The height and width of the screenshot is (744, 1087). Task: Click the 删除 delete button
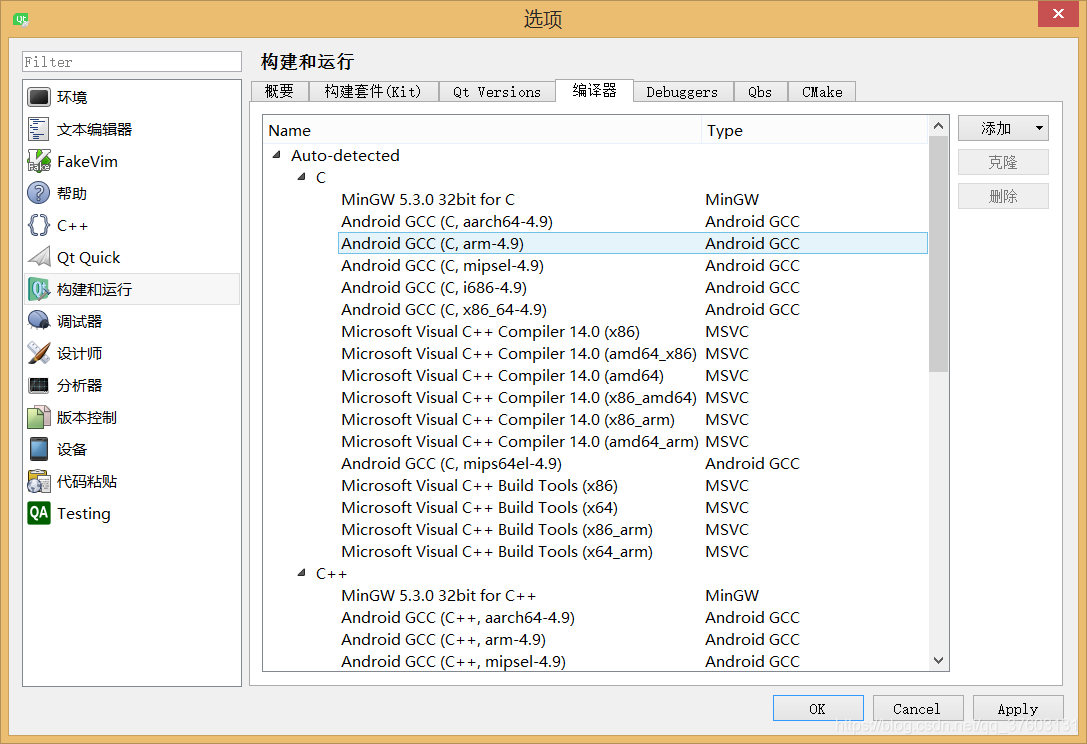[1003, 196]
